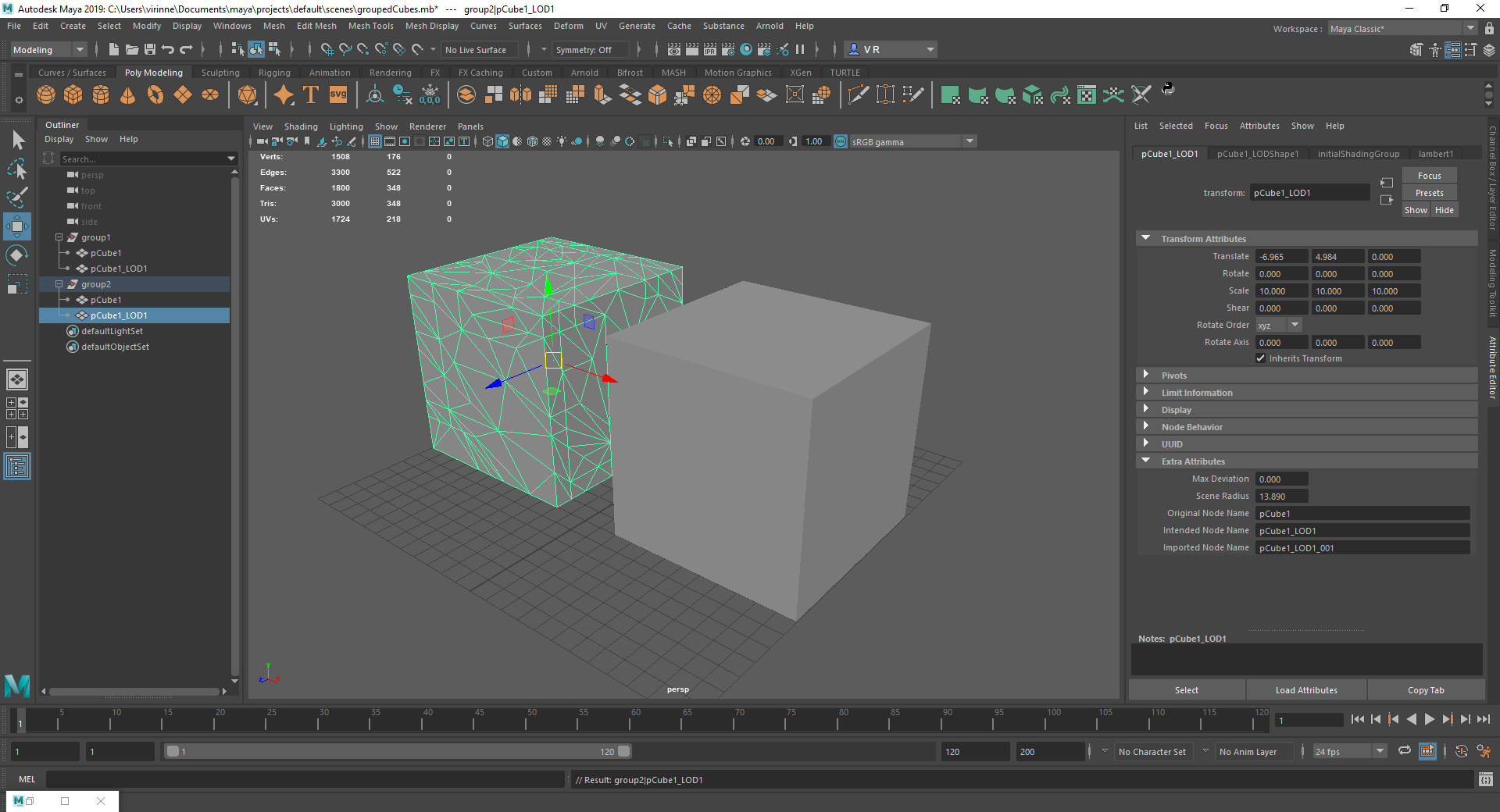Toggle the Inherits Transform checkbox

pos(1260,358)
